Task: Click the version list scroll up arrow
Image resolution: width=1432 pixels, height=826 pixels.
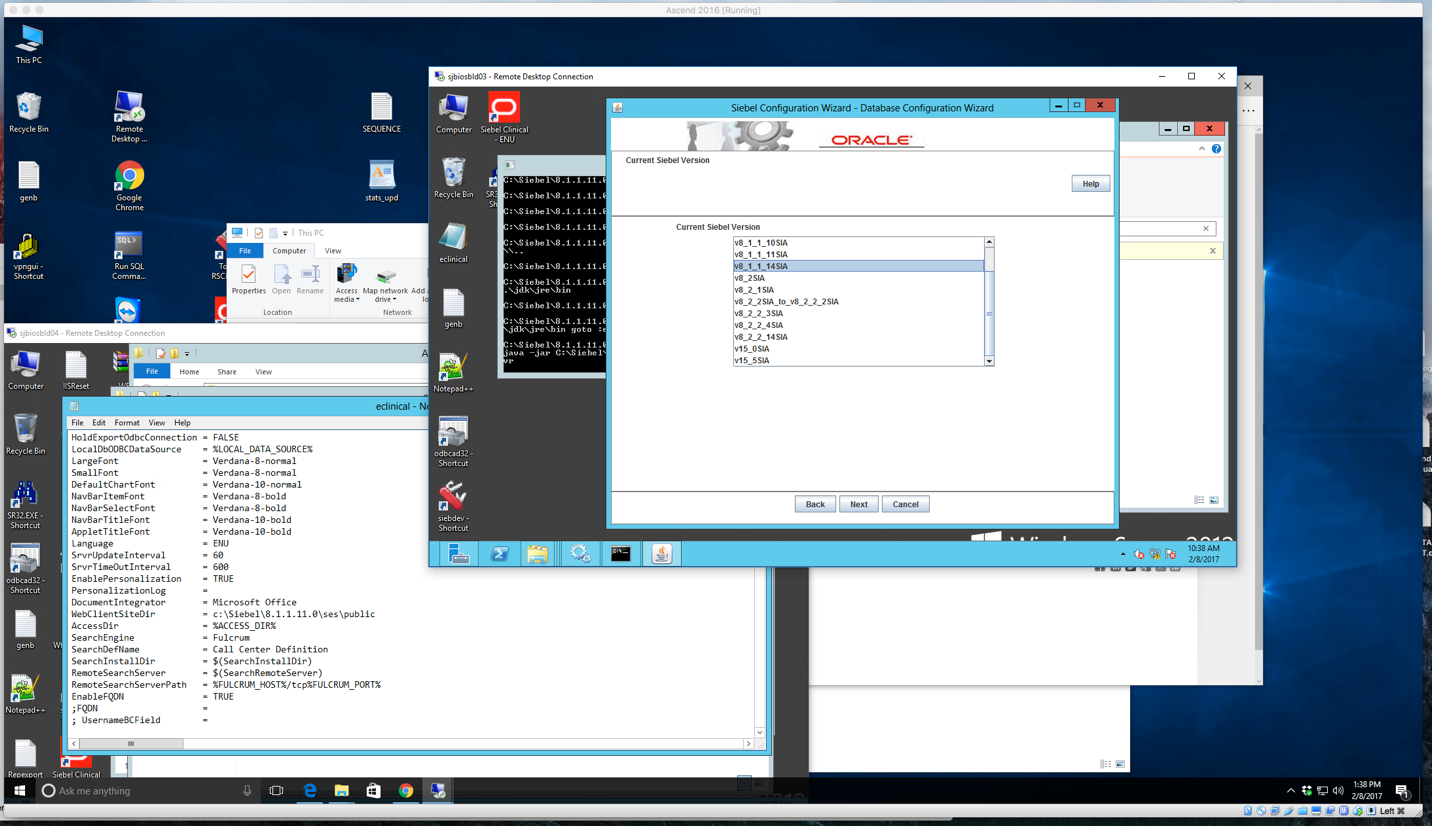Action: pos(989,242)
